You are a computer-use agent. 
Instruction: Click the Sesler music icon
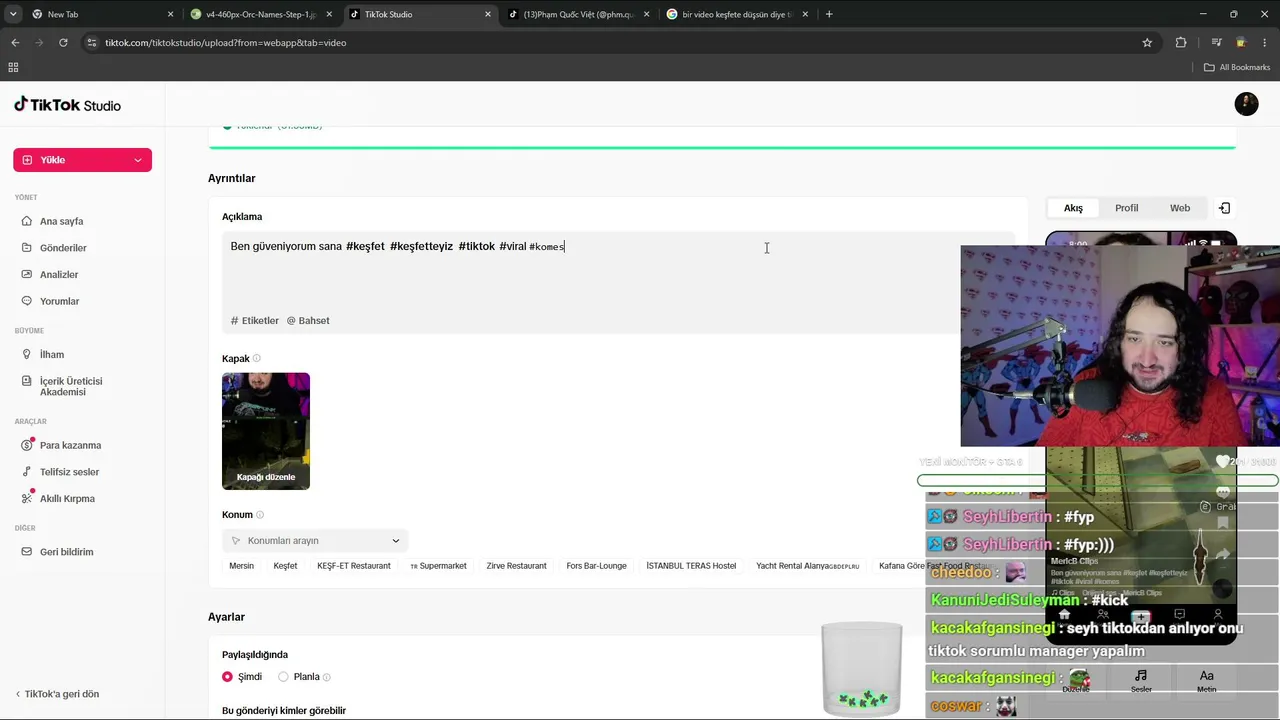pyautogui.click(x=1141, y=676)
